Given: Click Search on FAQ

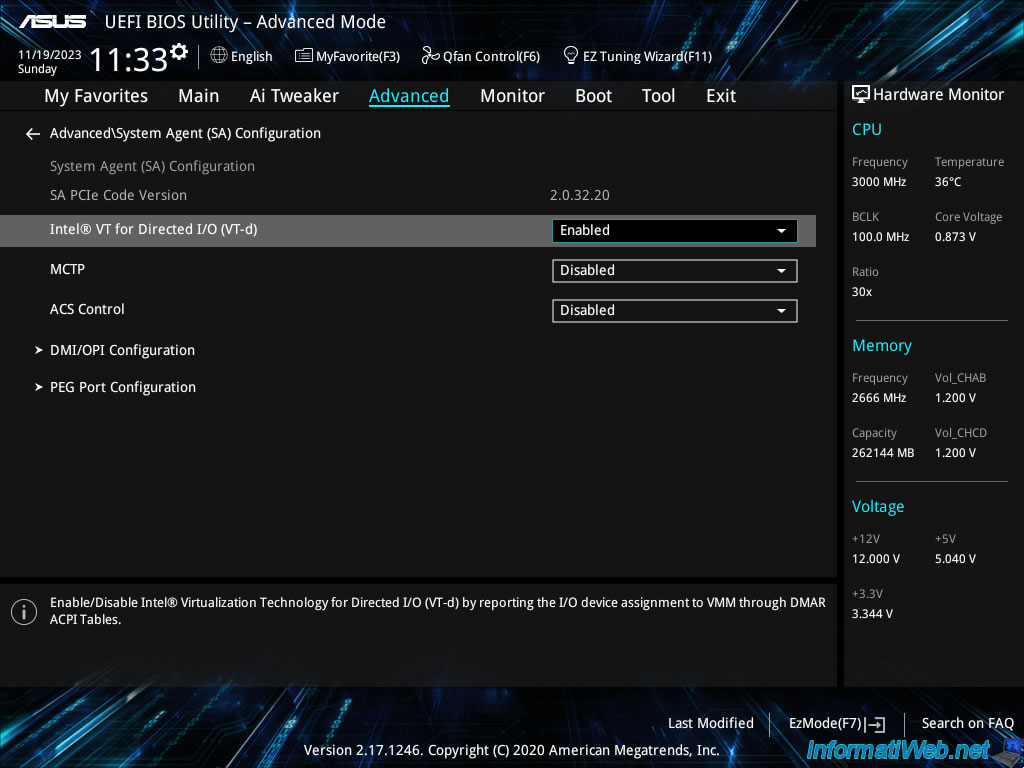Looking at the screenshot, I should (x=967, y=724).
